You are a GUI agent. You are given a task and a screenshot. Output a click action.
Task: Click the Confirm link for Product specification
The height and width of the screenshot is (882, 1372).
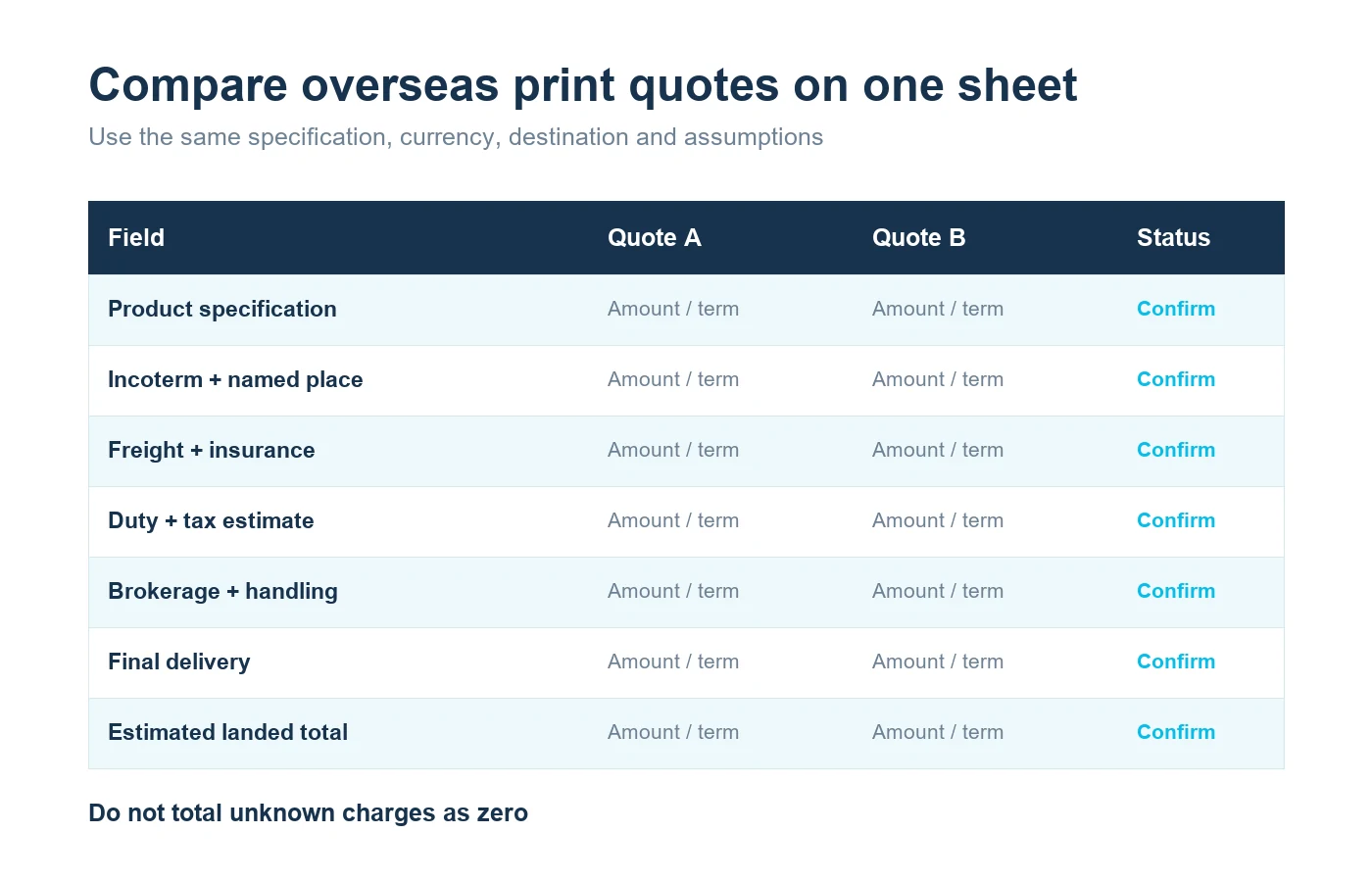click(1175, 309)
